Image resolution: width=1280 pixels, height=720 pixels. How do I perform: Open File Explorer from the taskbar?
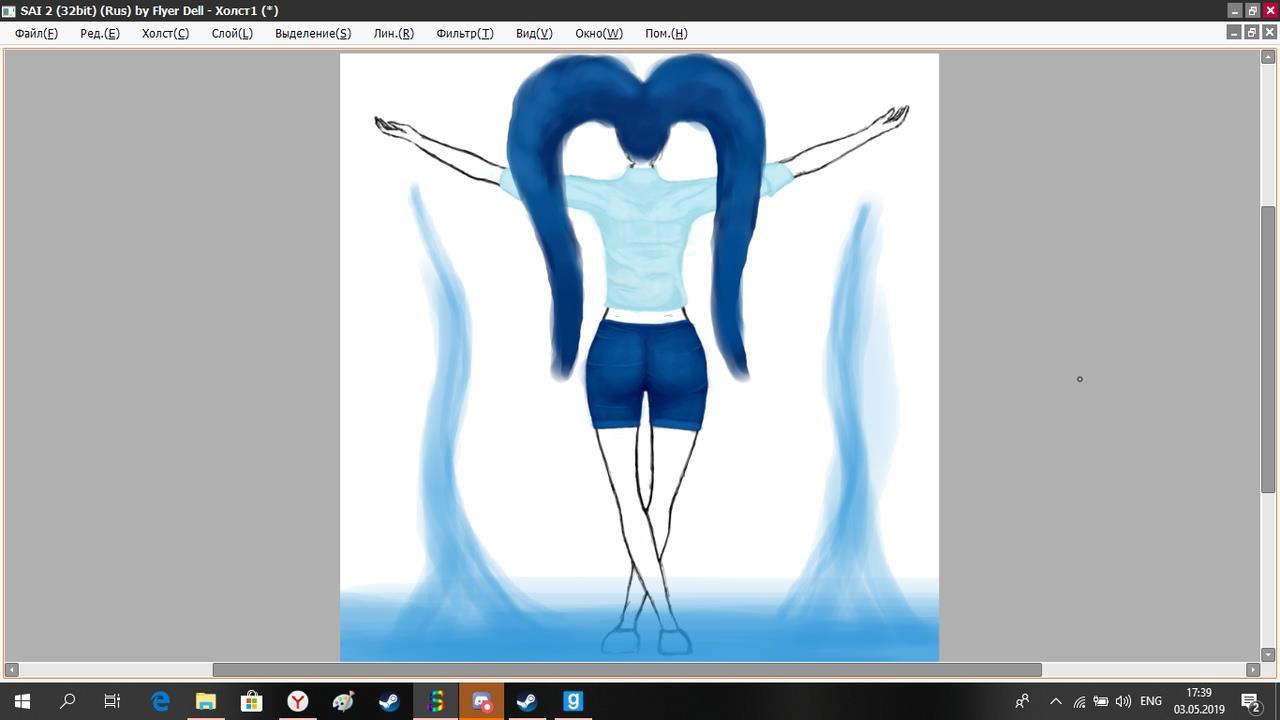(206, 701)
